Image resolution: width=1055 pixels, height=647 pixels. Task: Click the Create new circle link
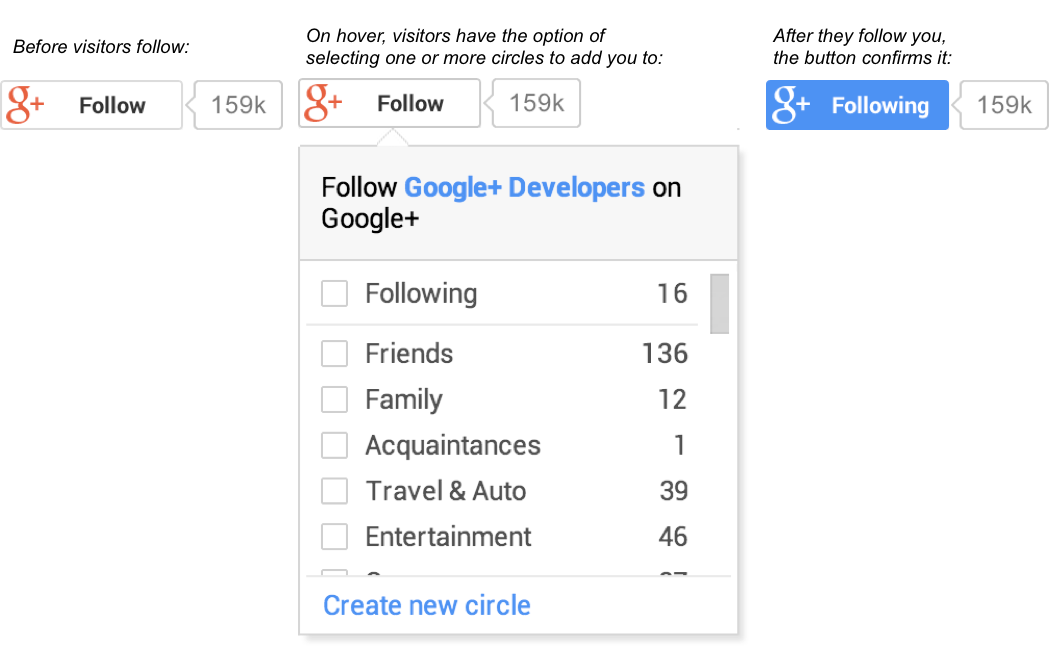click(427, 605)
